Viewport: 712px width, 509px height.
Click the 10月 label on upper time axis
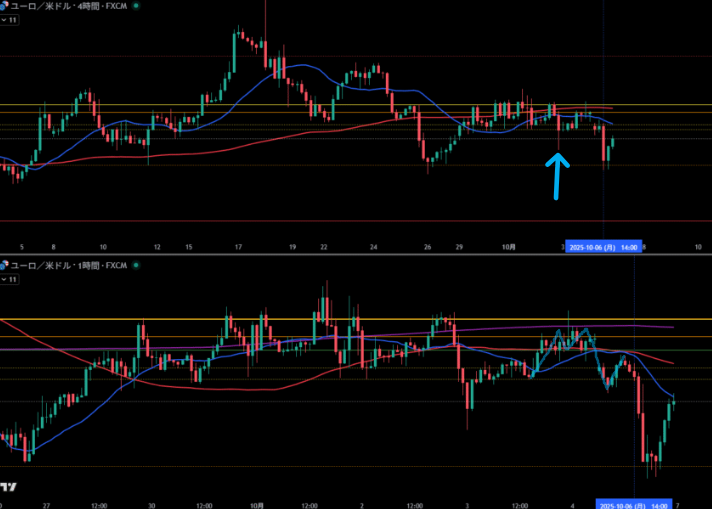point(508,246)
